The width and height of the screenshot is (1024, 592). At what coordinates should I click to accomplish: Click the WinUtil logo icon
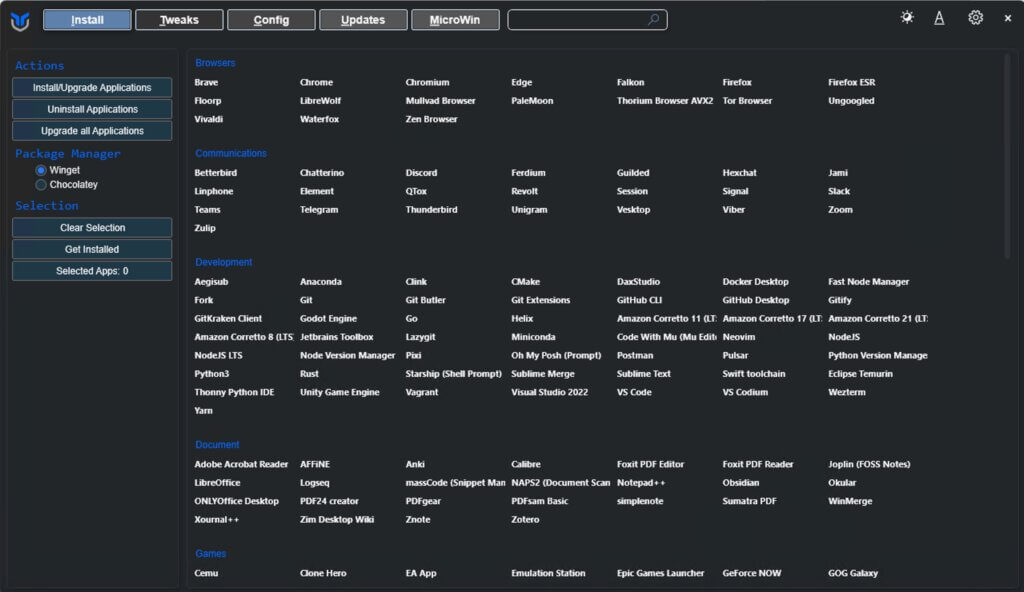pos(20,20)
